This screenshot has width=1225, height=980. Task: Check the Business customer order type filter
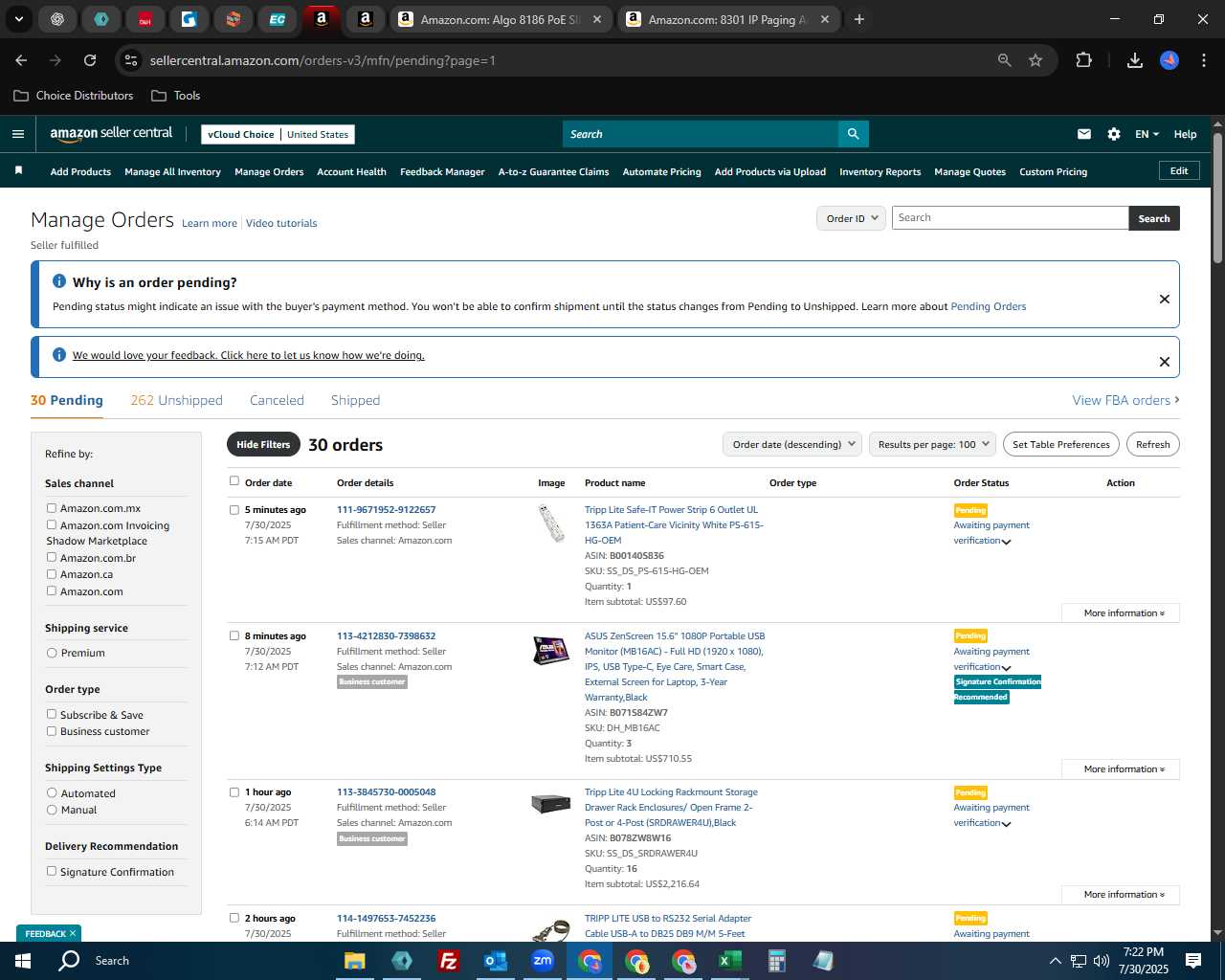pyautogui.click(x=52, y=731)
